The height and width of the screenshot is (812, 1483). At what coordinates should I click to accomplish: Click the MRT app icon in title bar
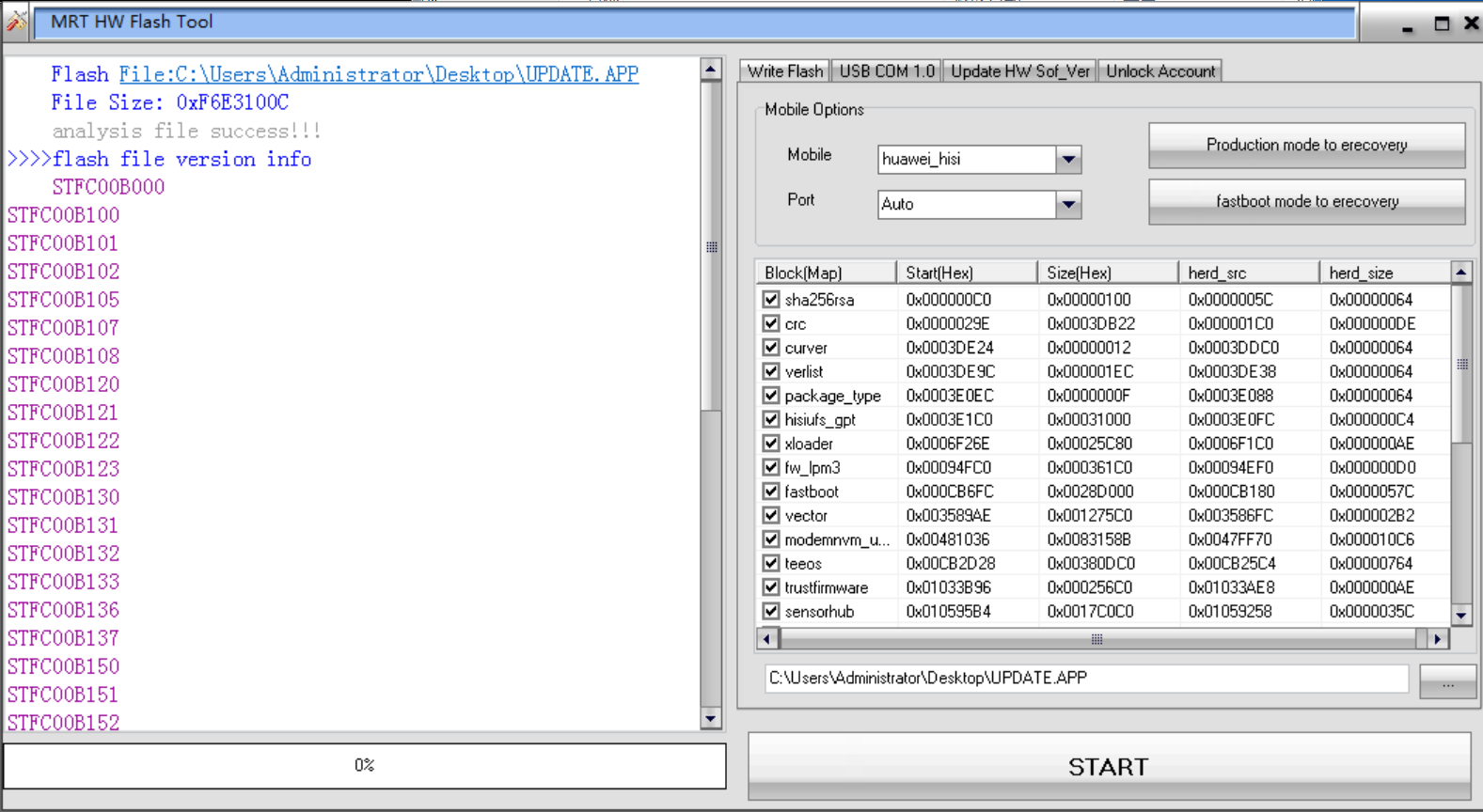pyautogui.click(x=17, y=22)
